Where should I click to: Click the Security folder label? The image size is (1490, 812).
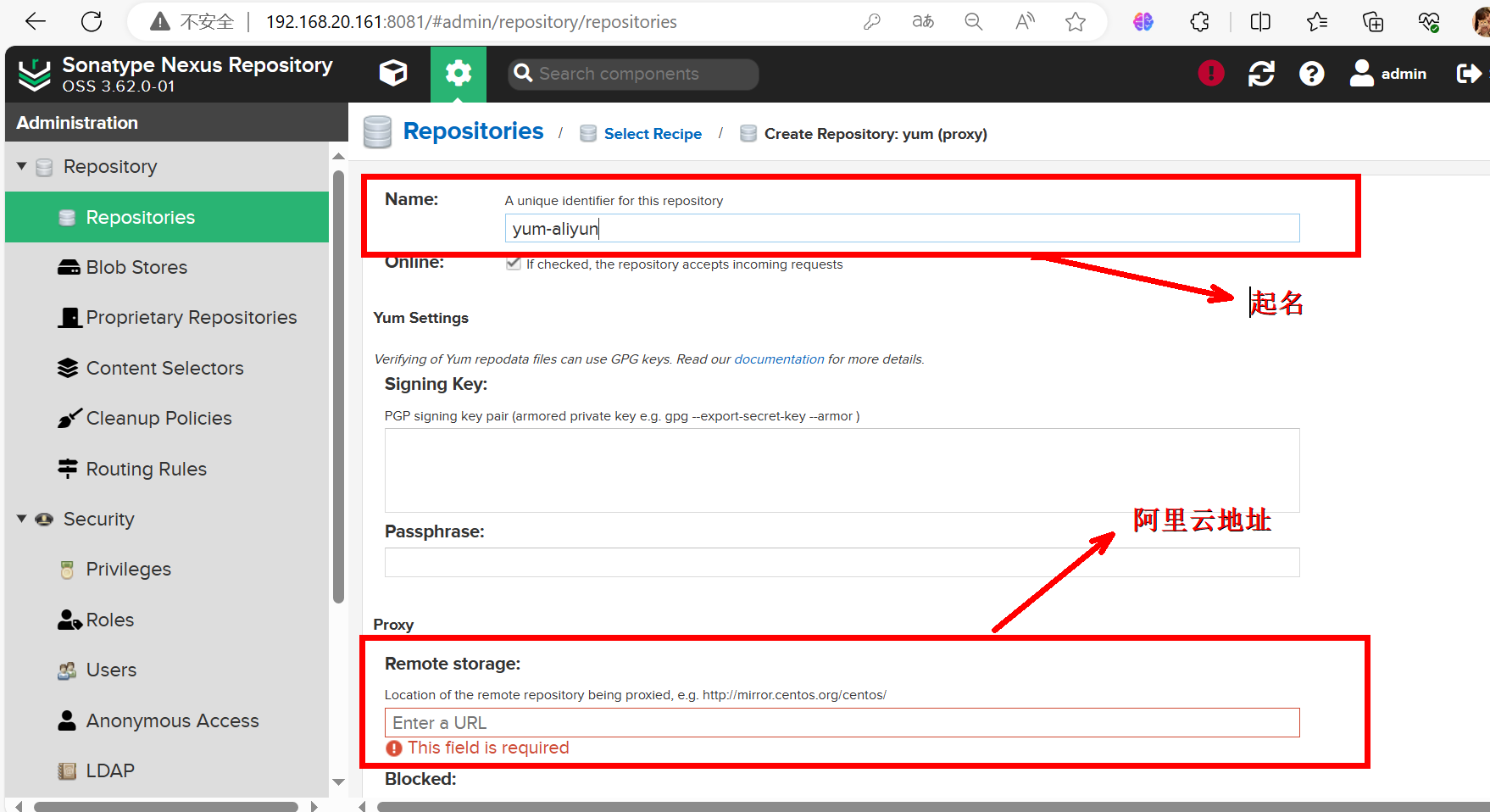pyautogui.click(x=99, y=519)
